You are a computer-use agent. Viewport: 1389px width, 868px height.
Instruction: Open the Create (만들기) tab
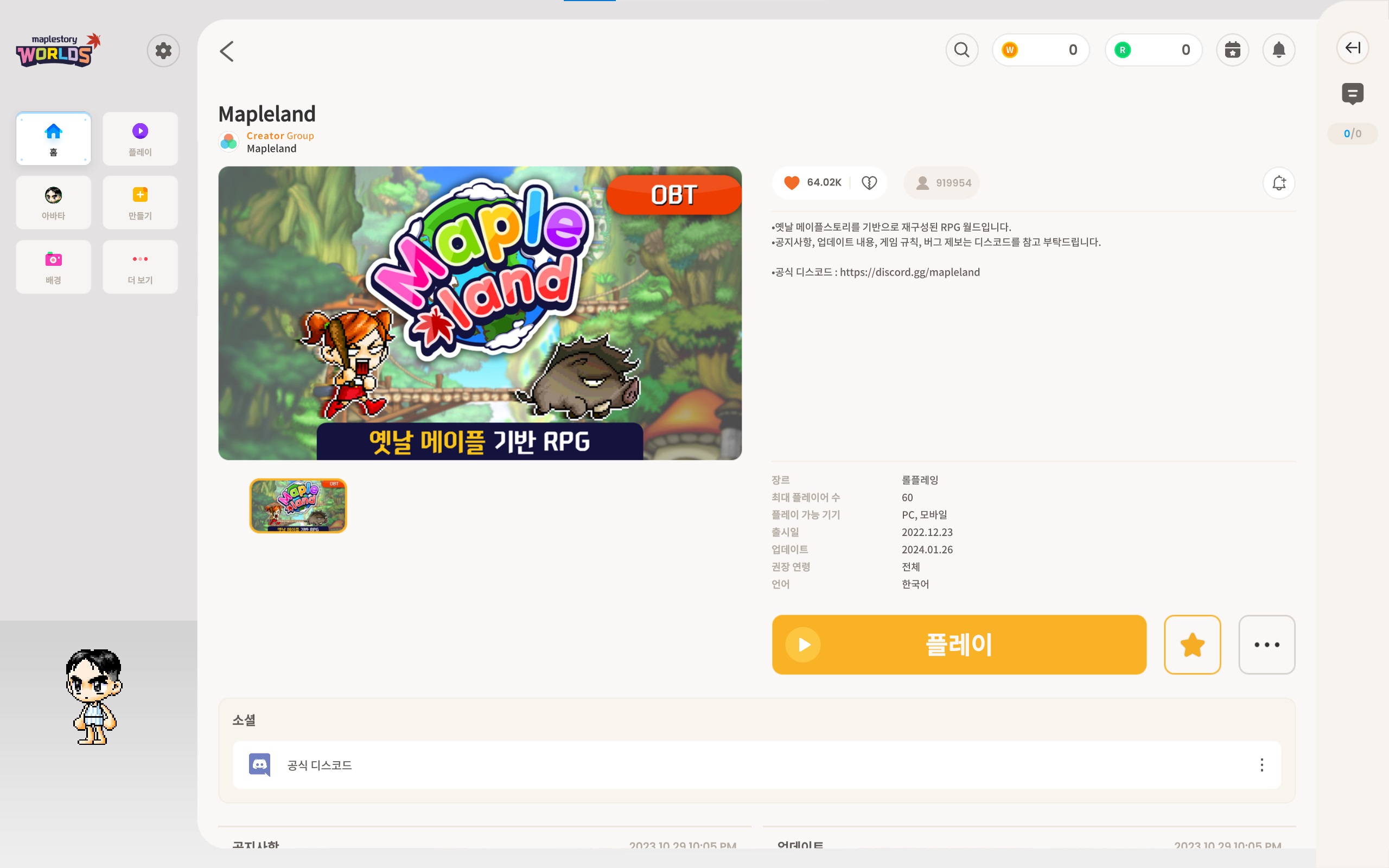[140, 203]
